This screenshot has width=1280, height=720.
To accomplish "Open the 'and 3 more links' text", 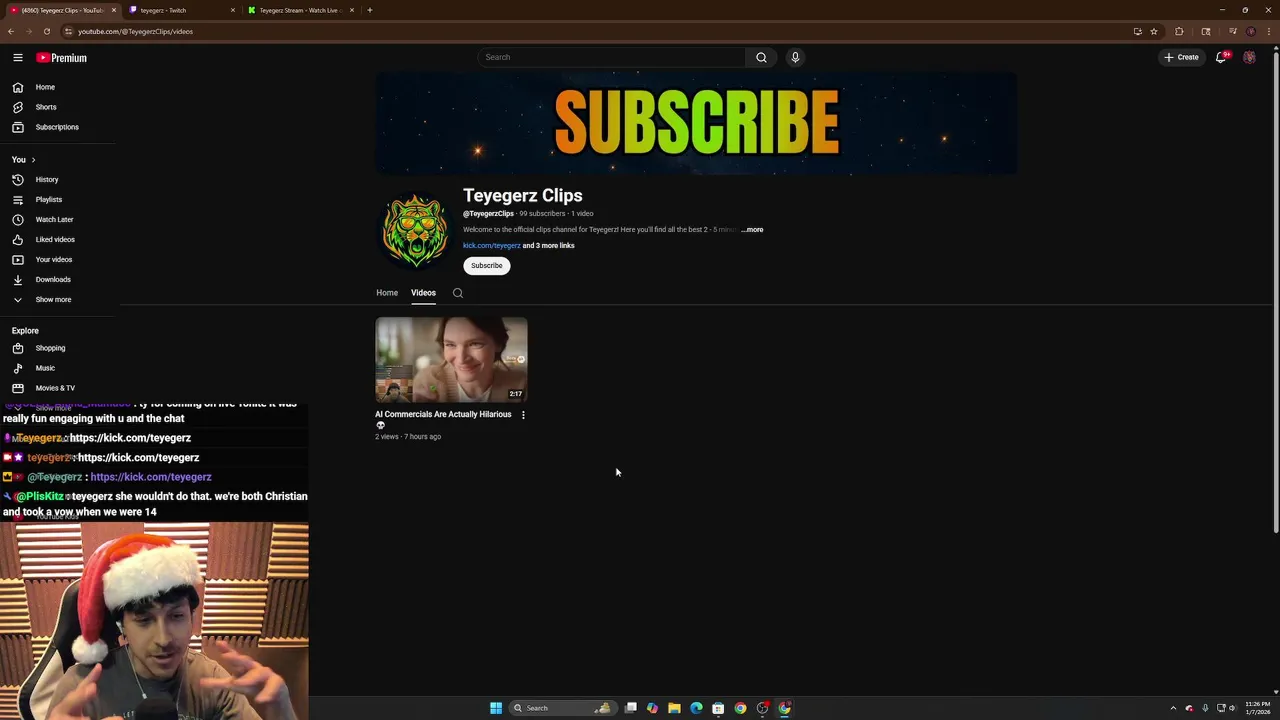I will point(548,246).
